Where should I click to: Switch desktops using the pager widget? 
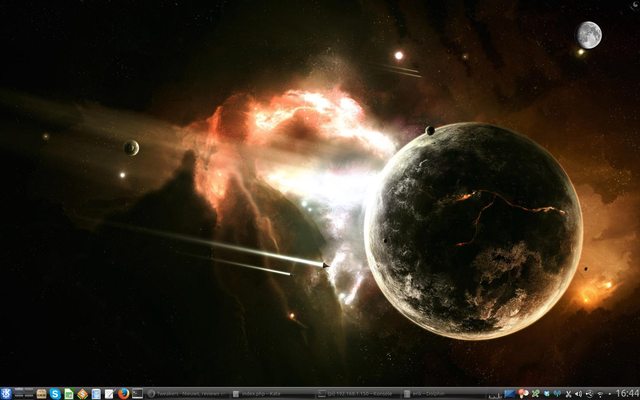click(24, 393)
